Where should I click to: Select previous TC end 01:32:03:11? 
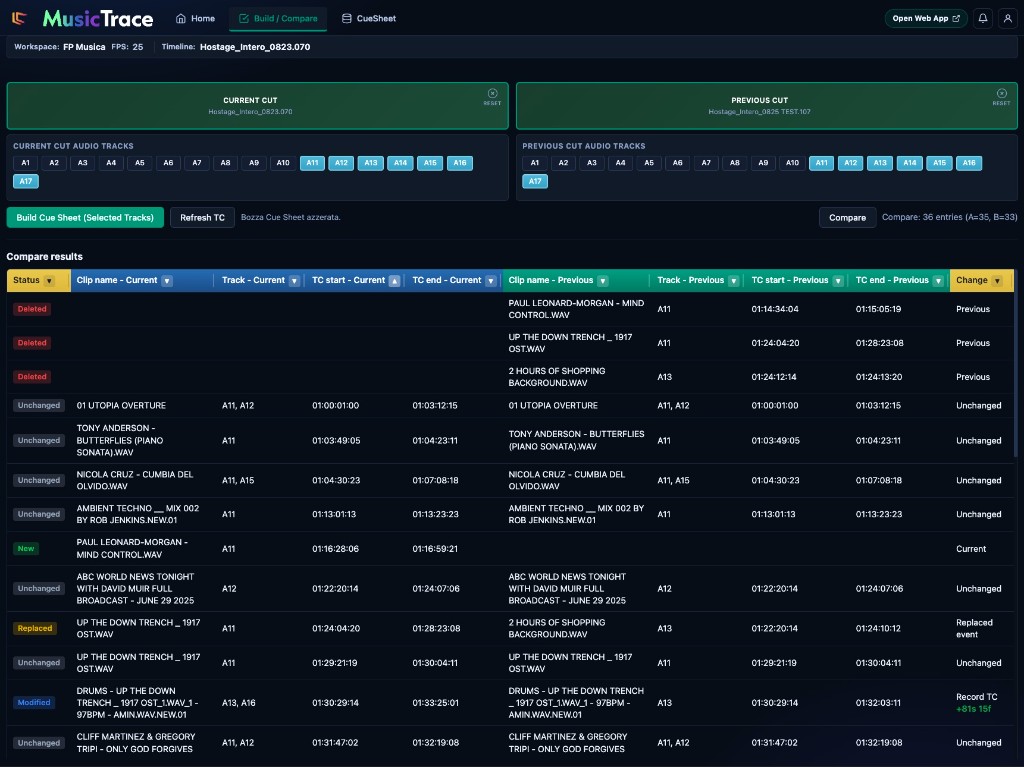pos(878,703)
